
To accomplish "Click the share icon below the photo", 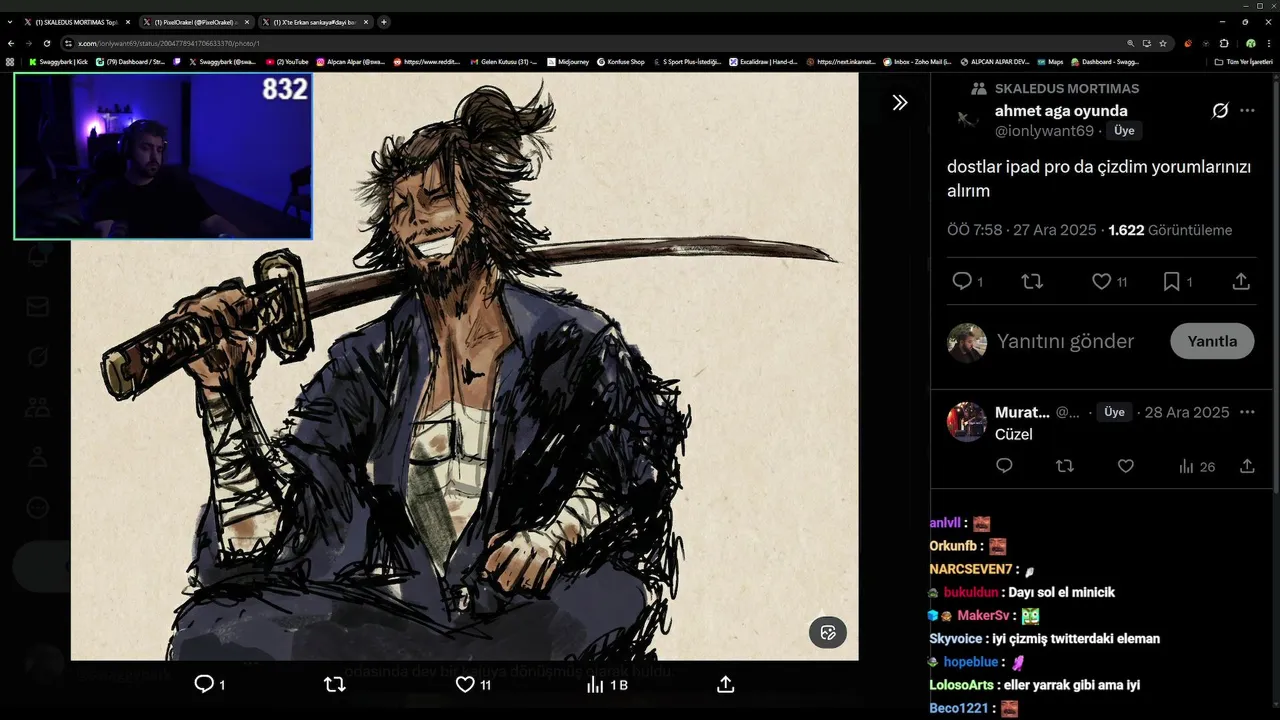I will [726, 684].
